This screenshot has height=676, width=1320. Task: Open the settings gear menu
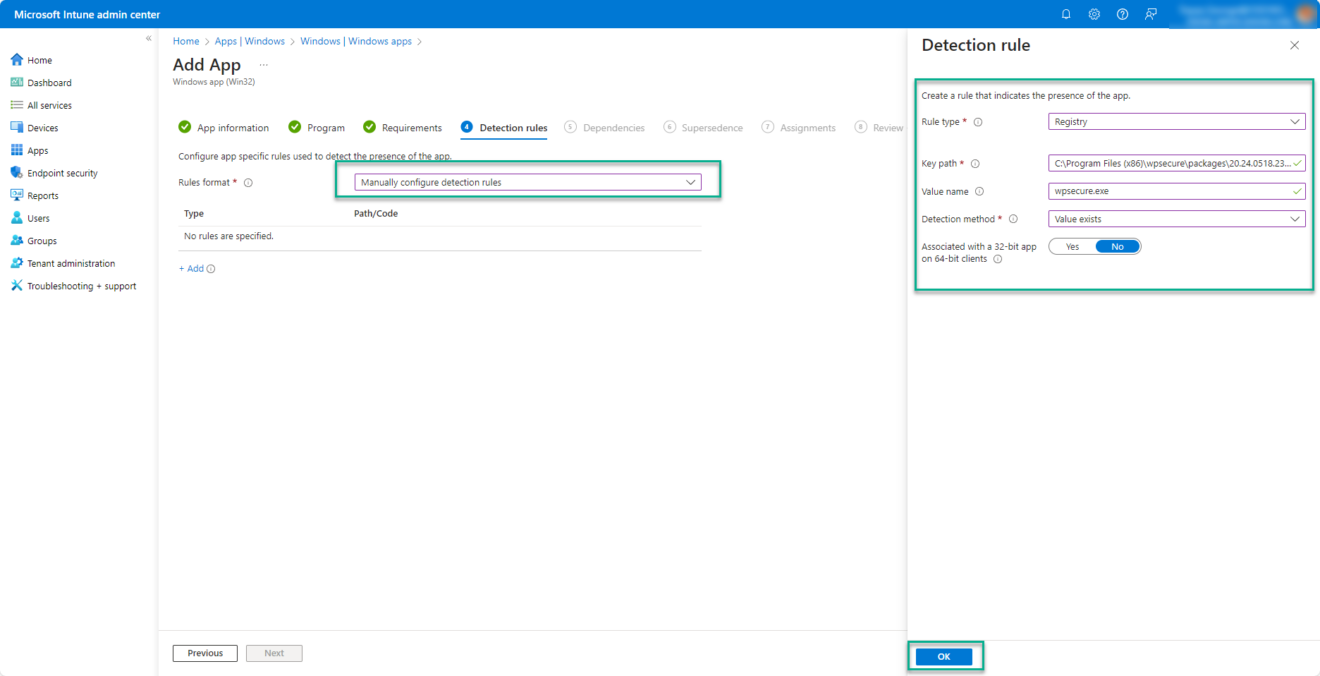pyautogui.click(x=1093, y=14)
